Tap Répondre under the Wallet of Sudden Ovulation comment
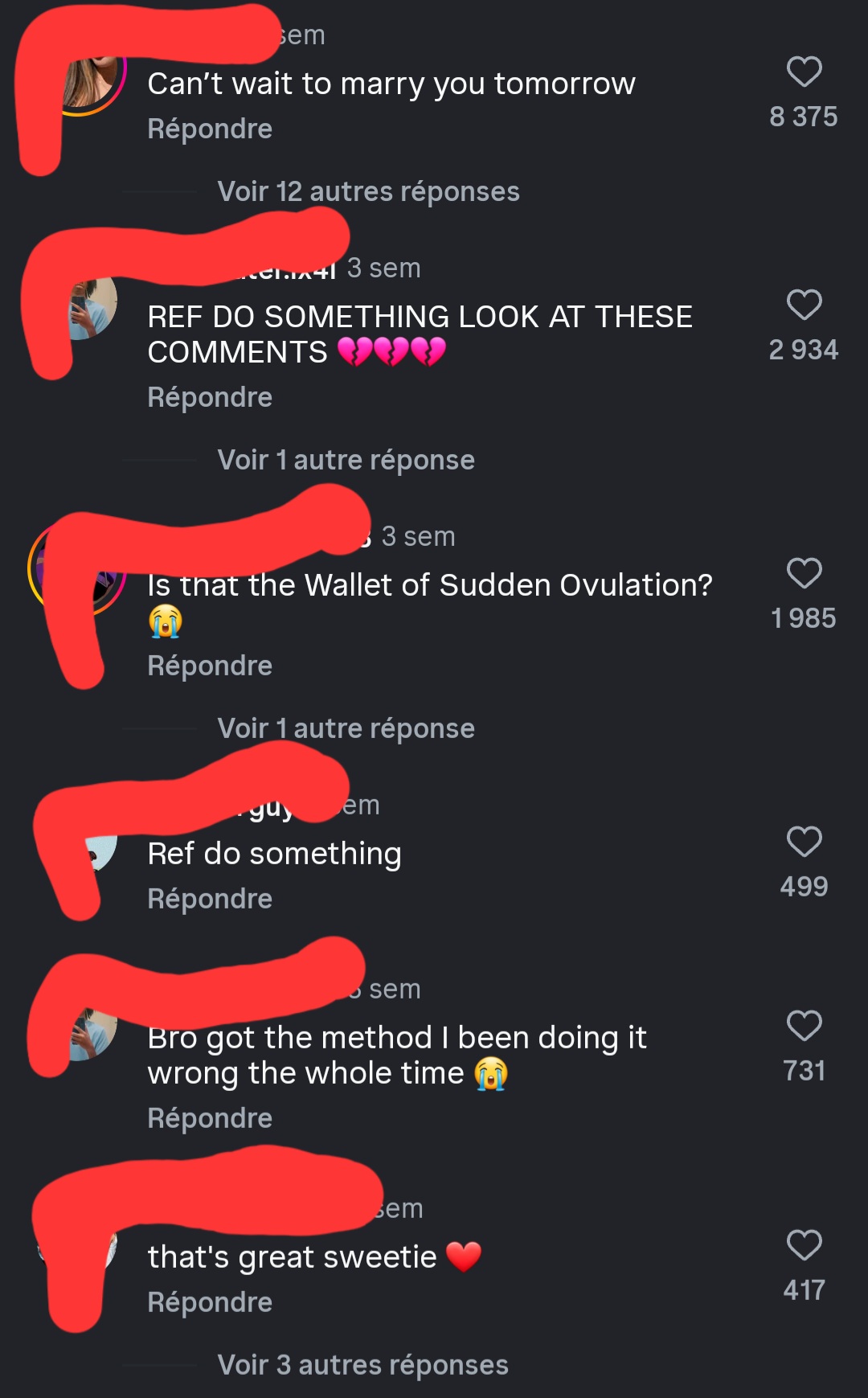 (210, 666)
